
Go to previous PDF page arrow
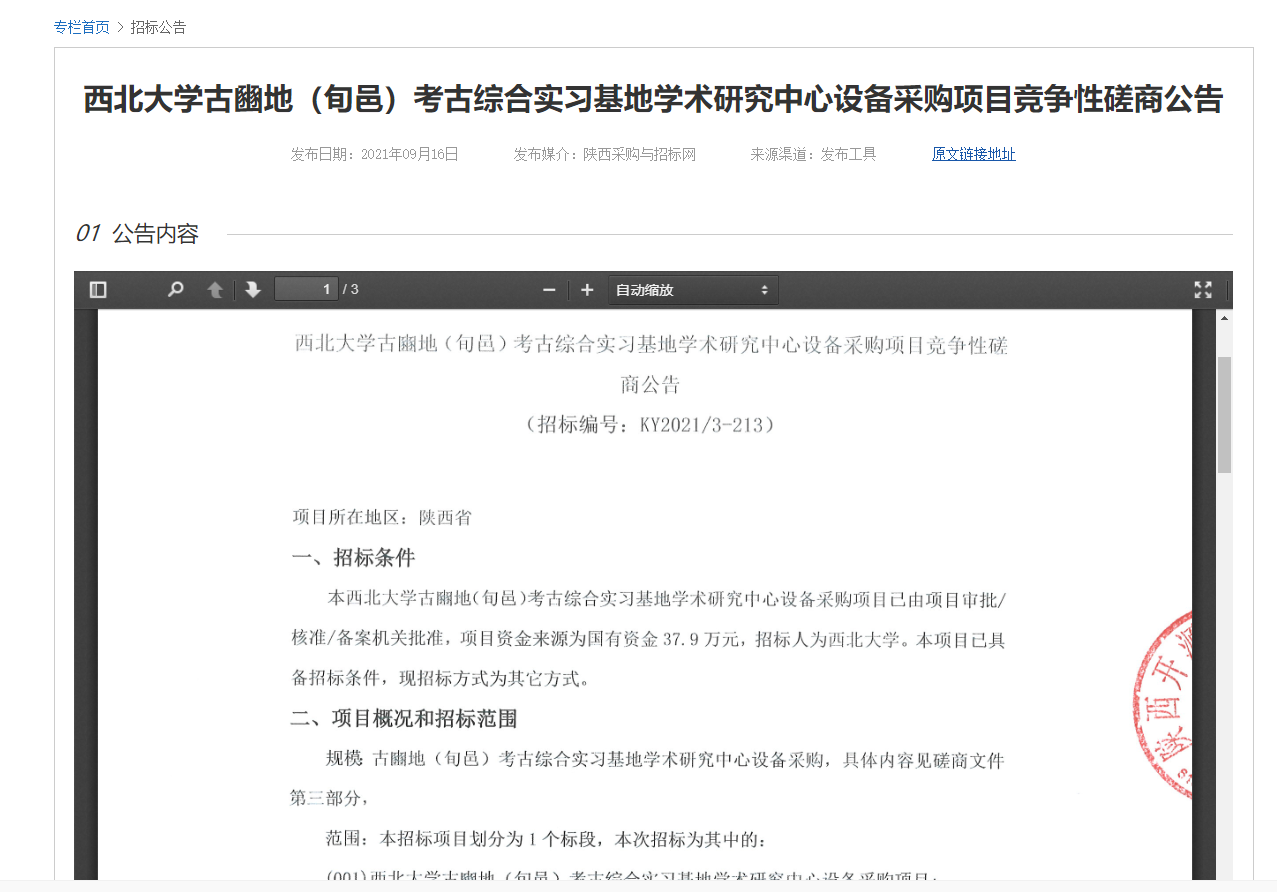pyautogui.click(x=215, y=290)
